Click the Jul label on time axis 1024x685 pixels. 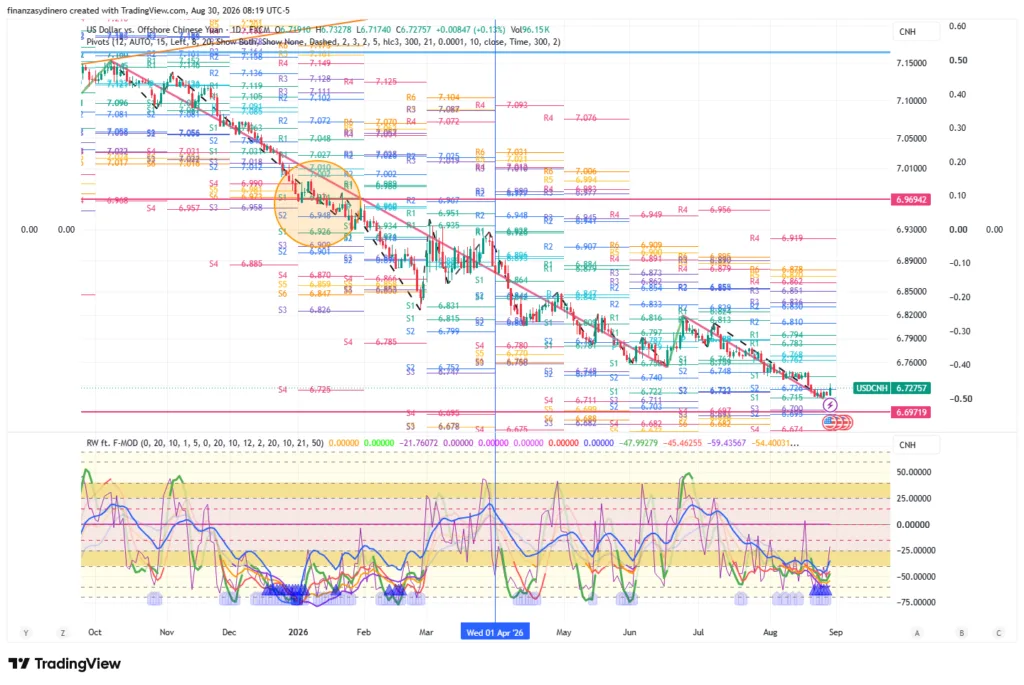tap(698, 632)
